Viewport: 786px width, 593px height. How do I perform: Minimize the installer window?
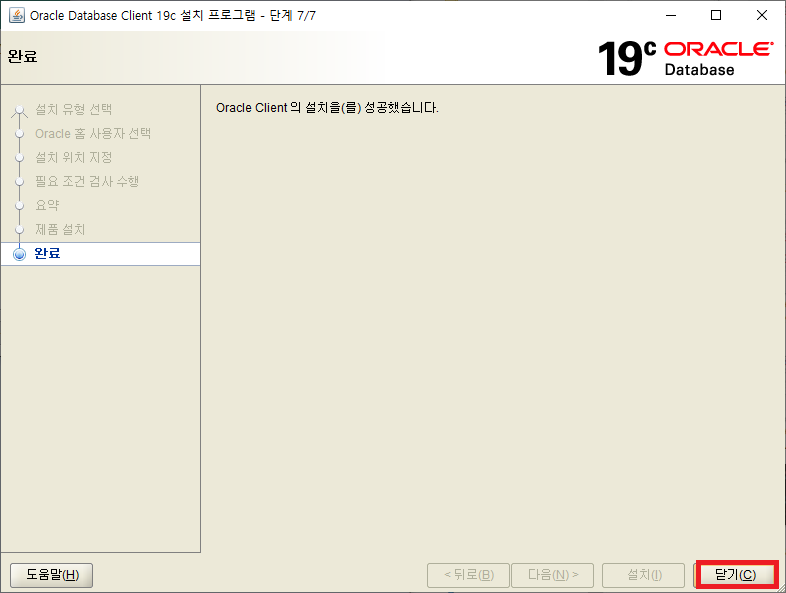click(671, 16)
